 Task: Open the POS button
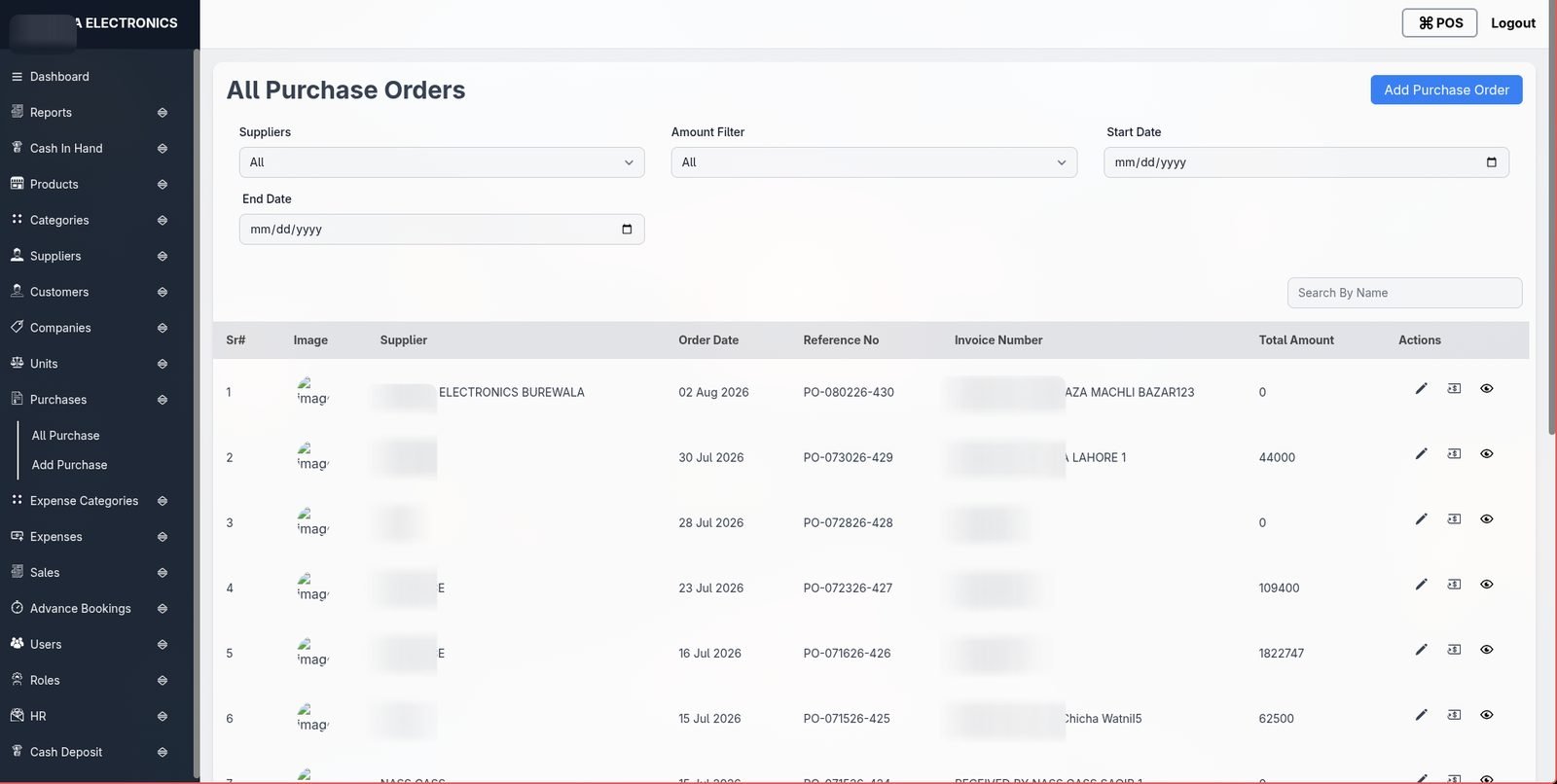click(1439, 22)
